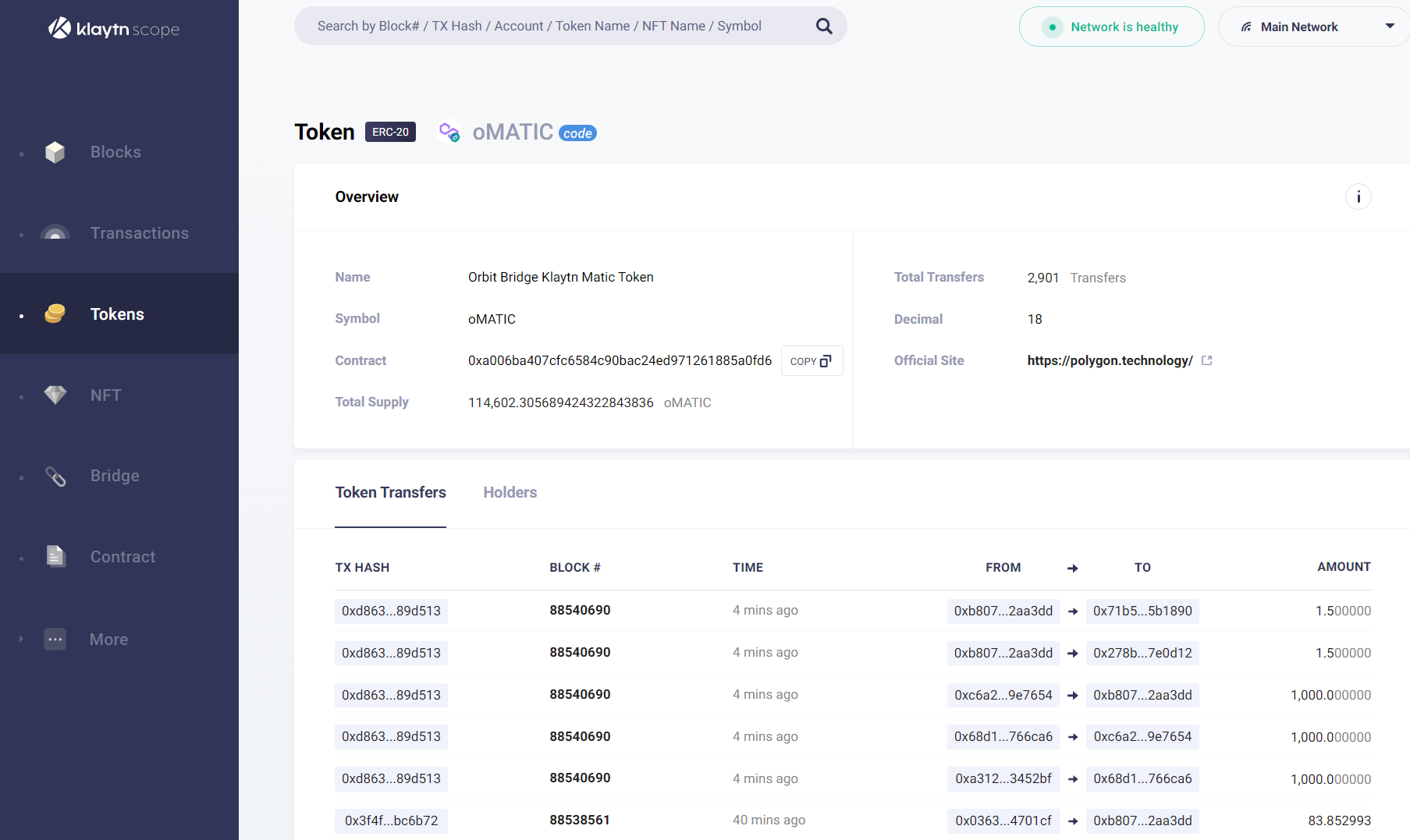Switch to the Holders tab
The image size is (1410, 840).
[x=510, y=492]
